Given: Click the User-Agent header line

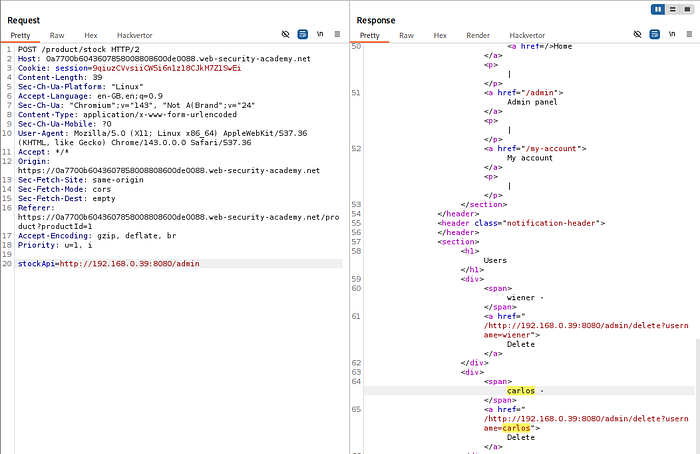Looking at the screenshot, I should [162, 137].
